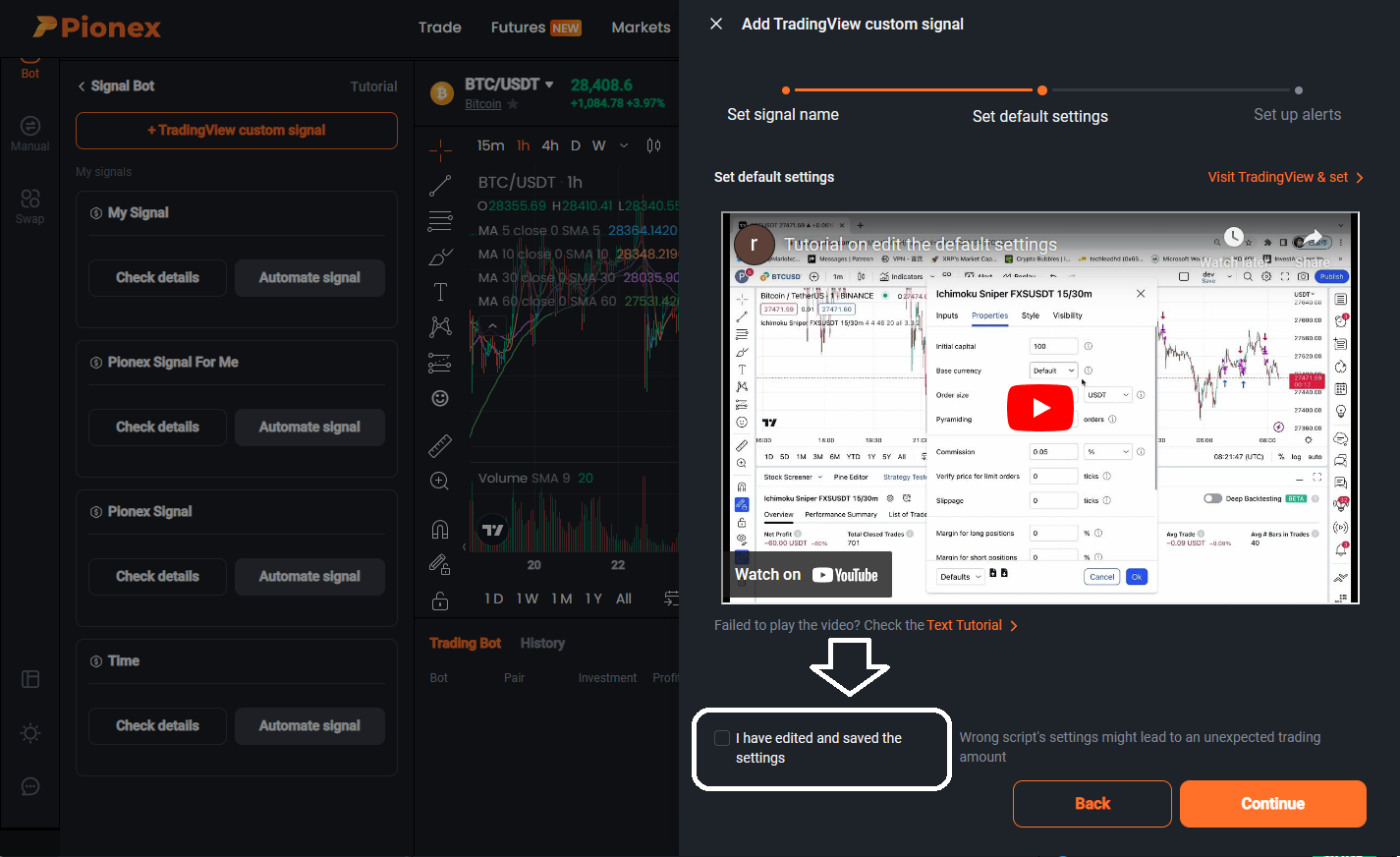Viewport: 1400px width, 857px height.
Task: Select the patterns tool
Action: click(440, 326)
